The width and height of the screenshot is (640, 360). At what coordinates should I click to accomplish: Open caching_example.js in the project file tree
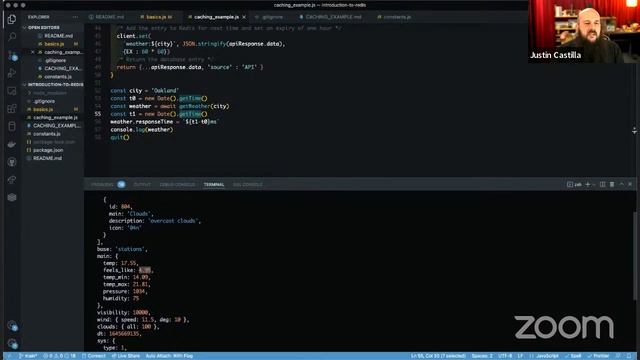click(55, 118)
